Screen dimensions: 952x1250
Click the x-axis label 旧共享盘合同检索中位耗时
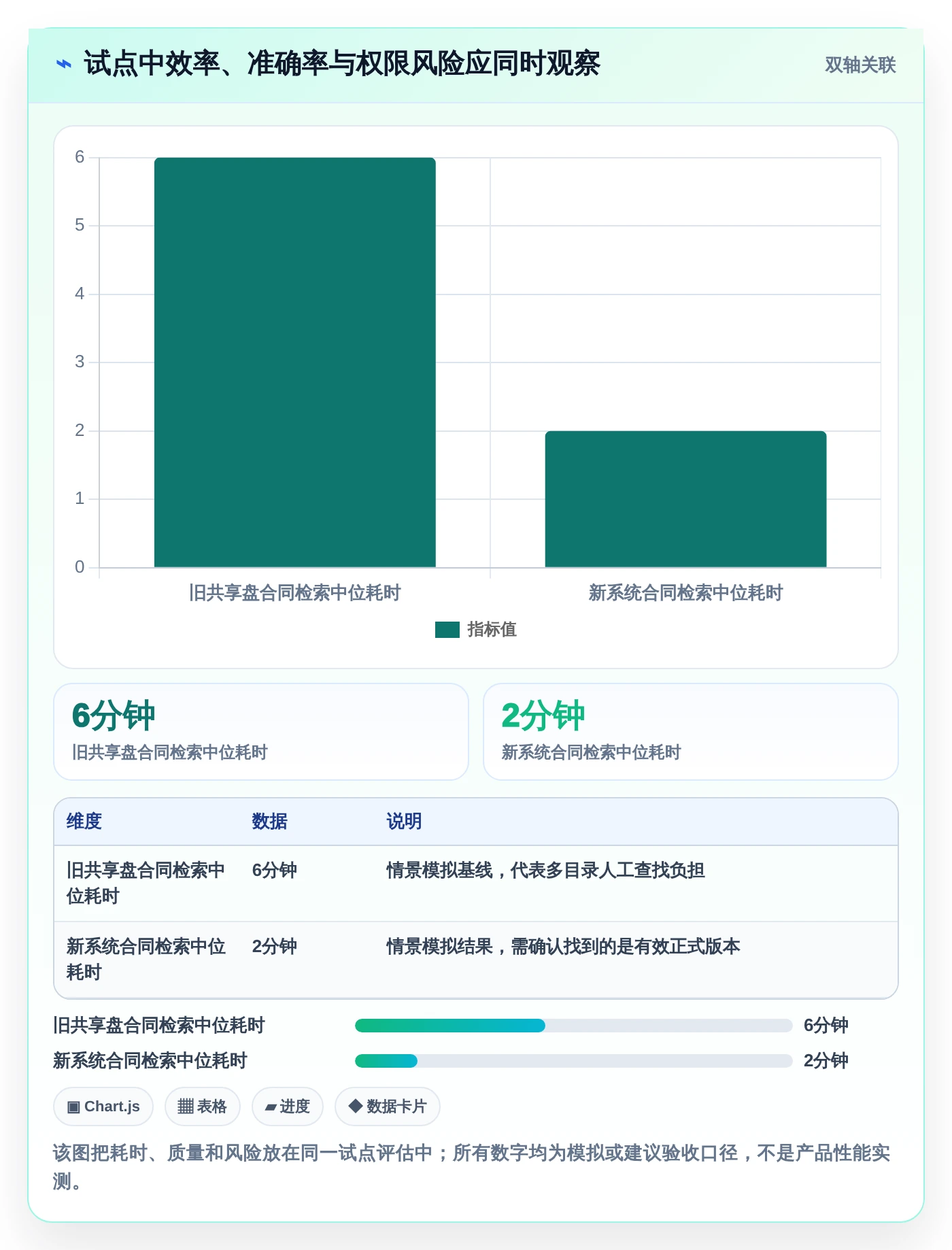click(295, 593)
